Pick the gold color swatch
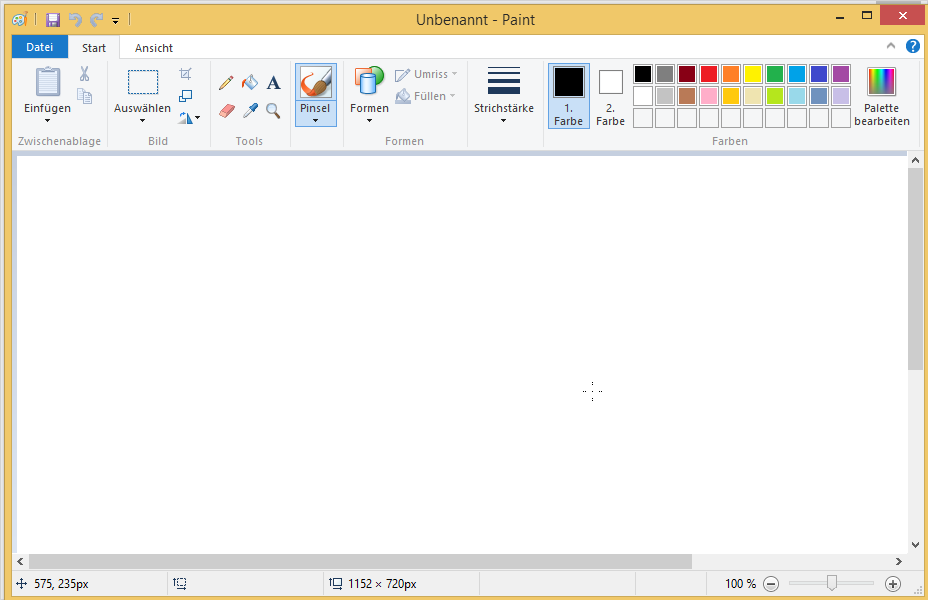 pyautogui.click(x=731, y=96)
